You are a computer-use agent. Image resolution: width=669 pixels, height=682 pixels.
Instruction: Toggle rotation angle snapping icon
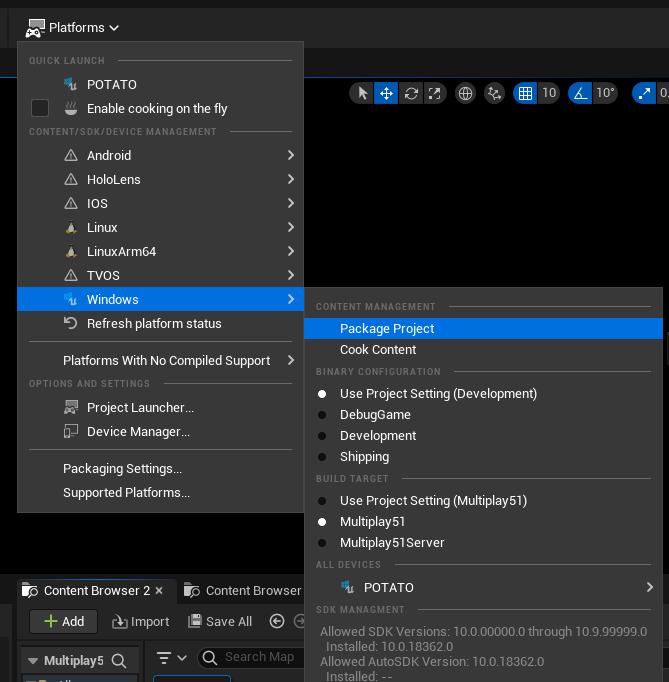click(580, 93)
